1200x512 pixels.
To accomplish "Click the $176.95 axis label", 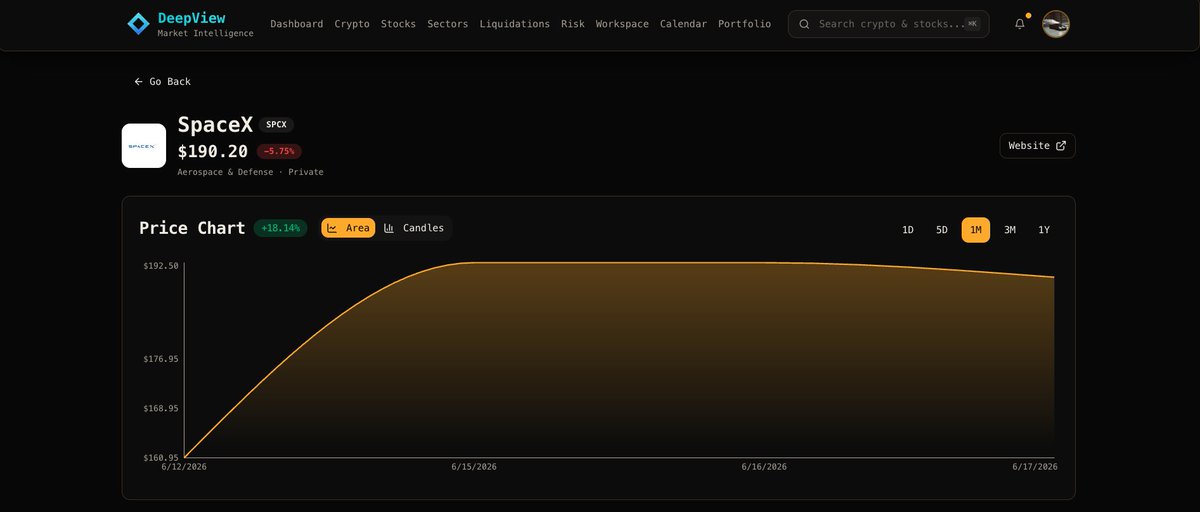I will (x=161, y=359).
